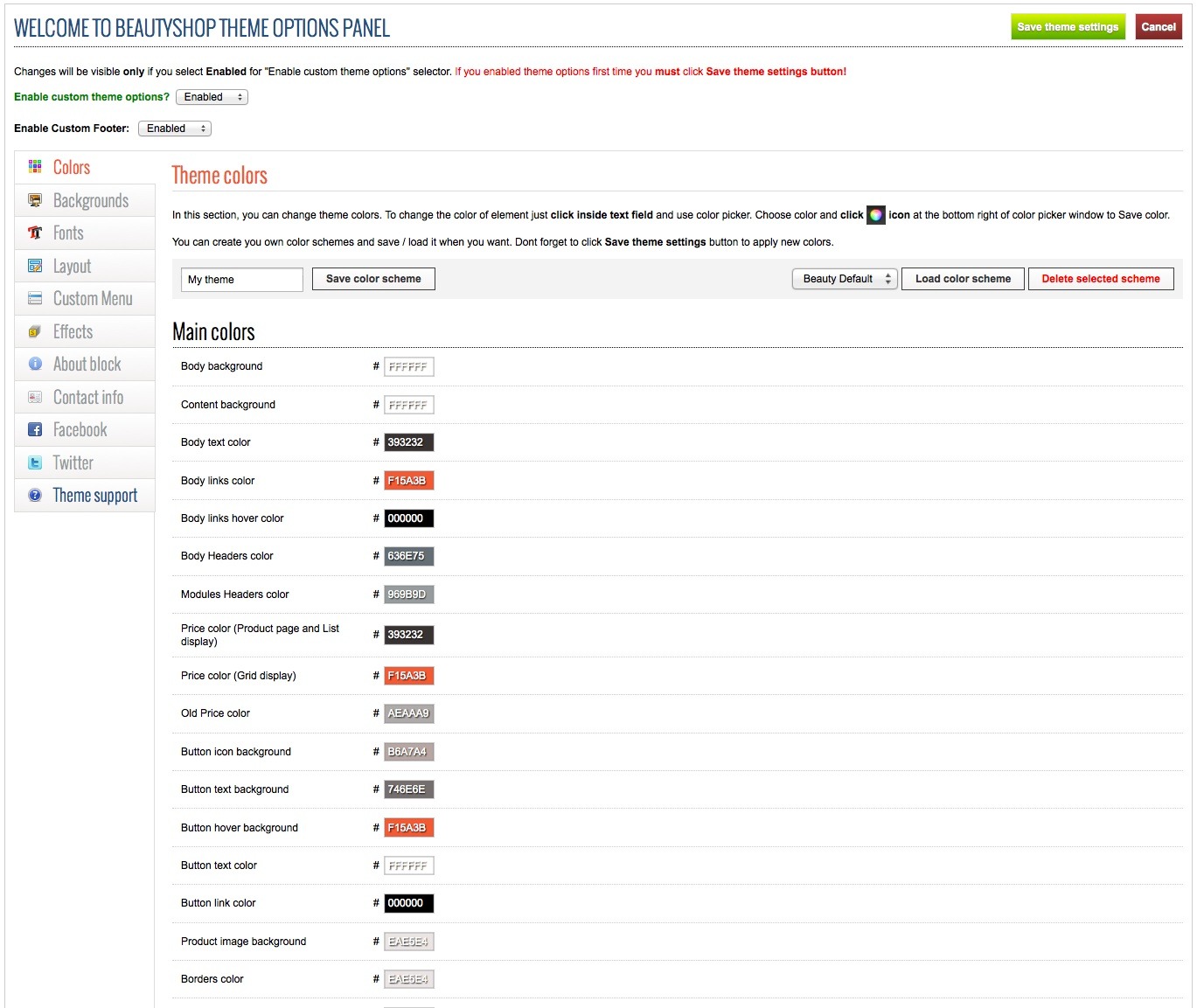The image size is (1197, 1008).
Task: Go to the Fonts tab
Action: pos(85,233)
